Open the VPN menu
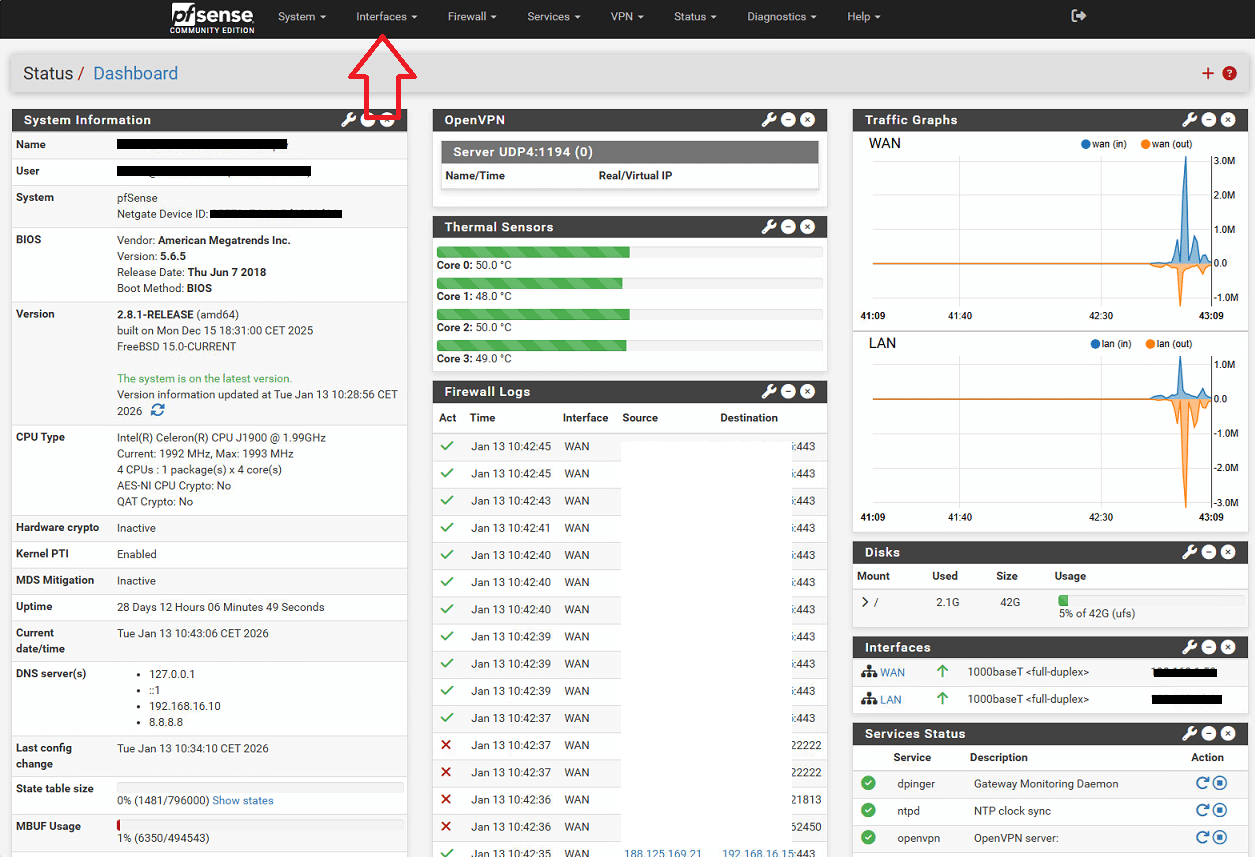Viewport: 1255px width, 857px height. pos(626,17)
